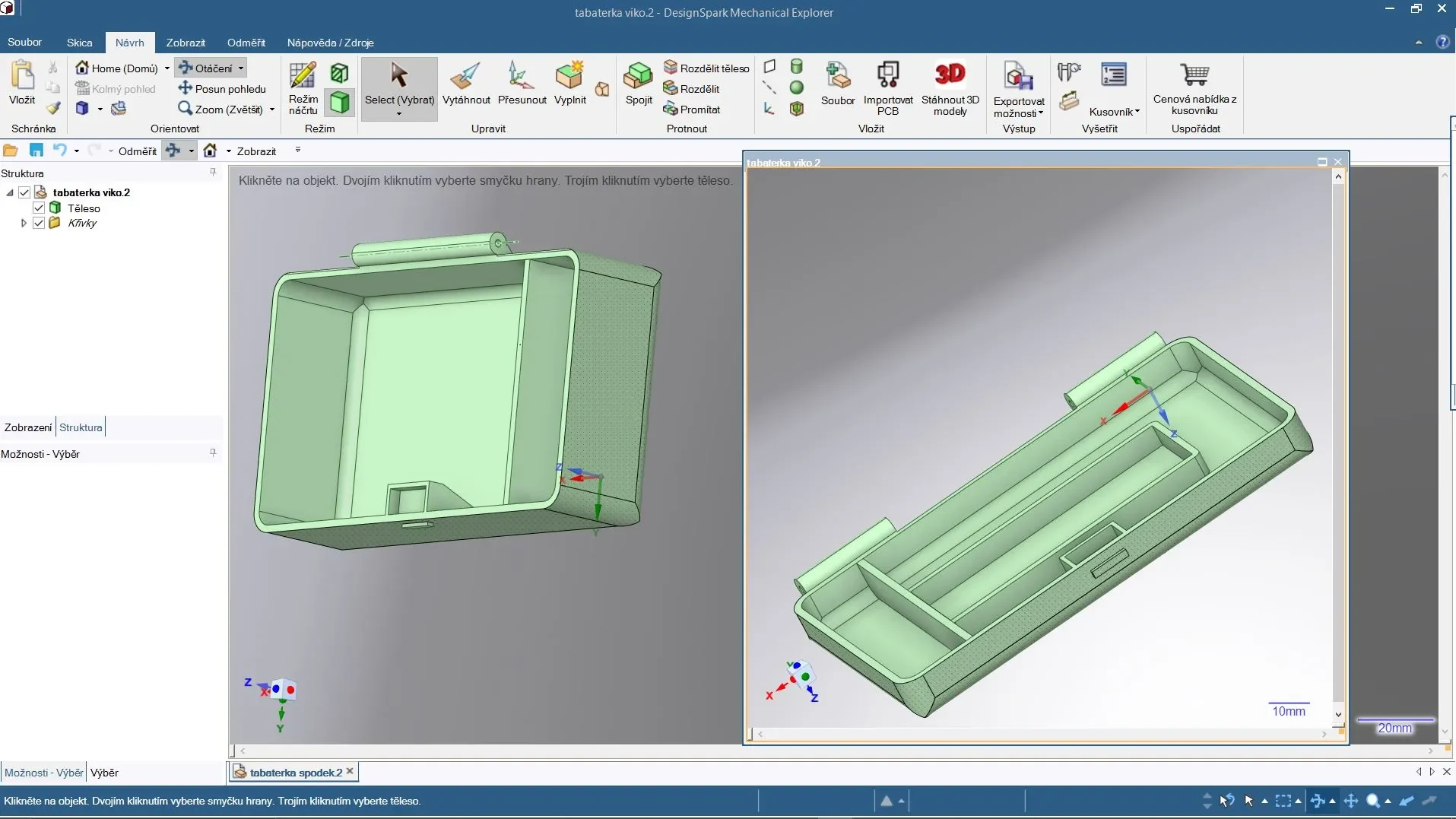Insert a plane with the plane icon
This screenshot has height=819, width=1456.
tap(769, 67)
